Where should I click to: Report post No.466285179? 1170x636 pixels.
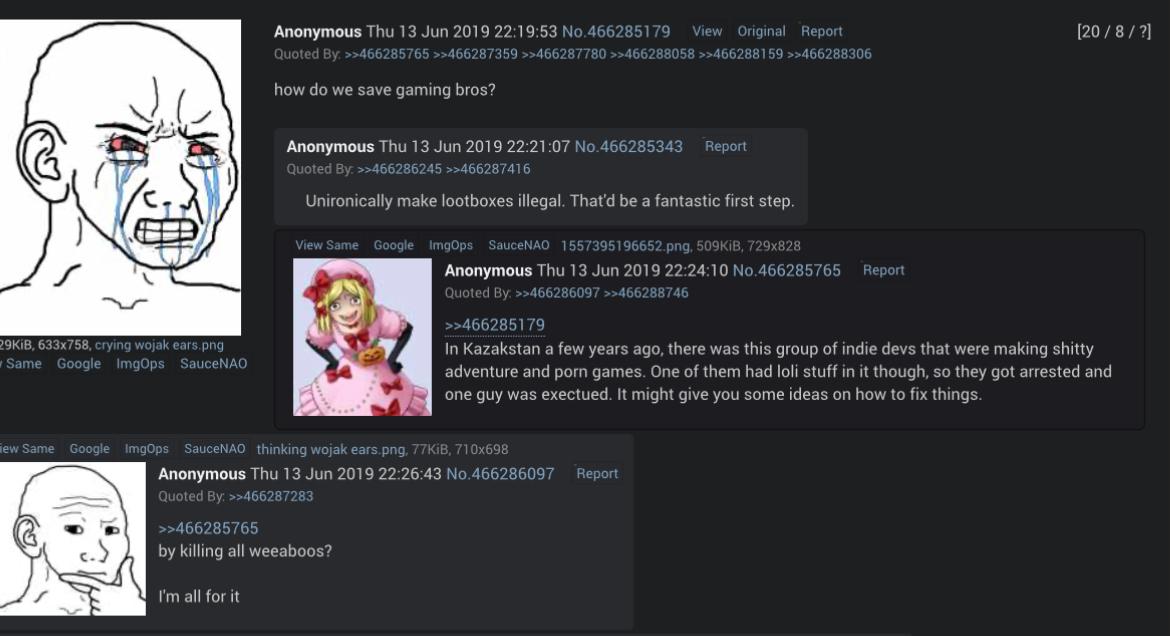point(822,31)
